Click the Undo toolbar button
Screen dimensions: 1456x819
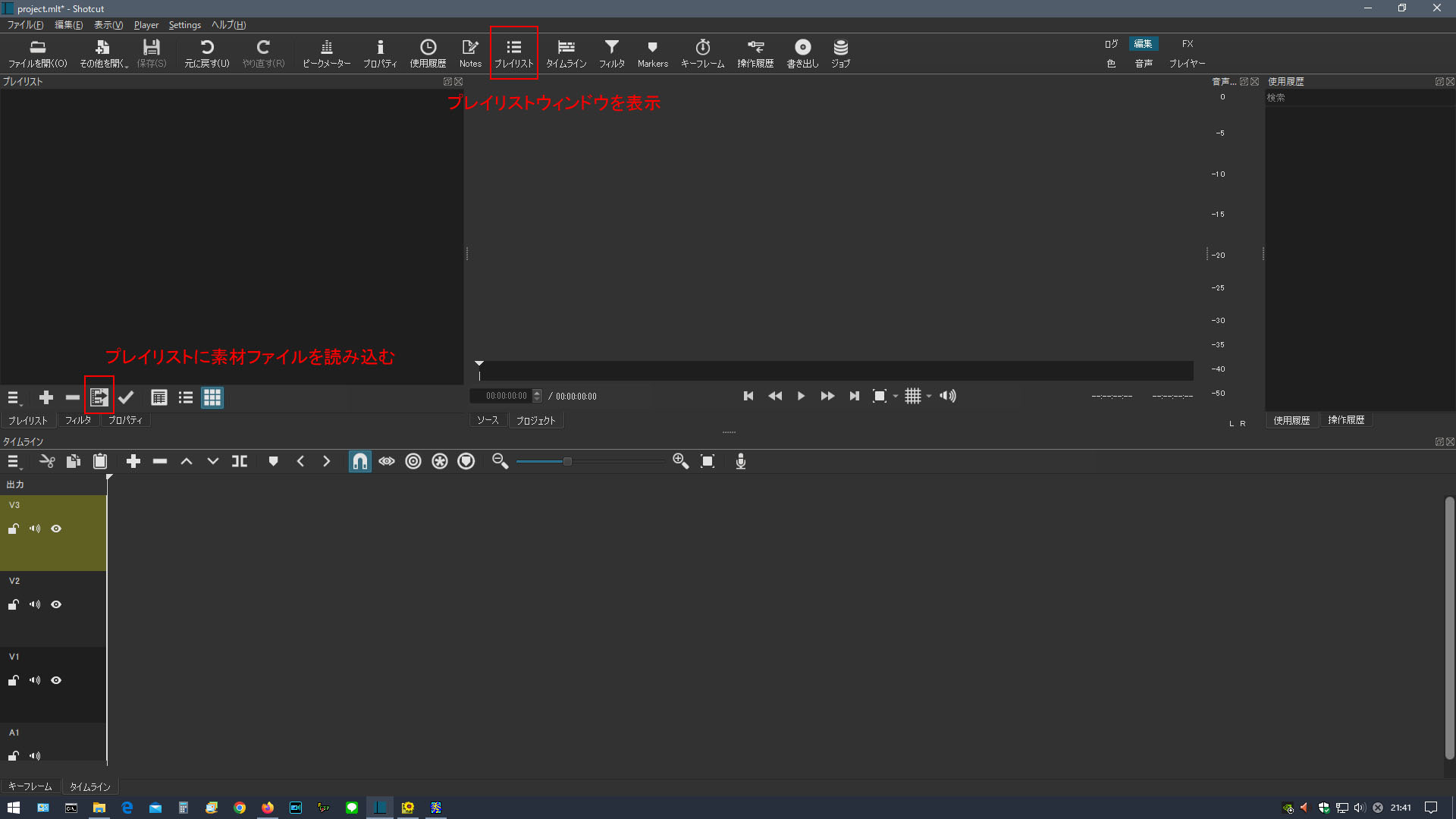point(206,54)
